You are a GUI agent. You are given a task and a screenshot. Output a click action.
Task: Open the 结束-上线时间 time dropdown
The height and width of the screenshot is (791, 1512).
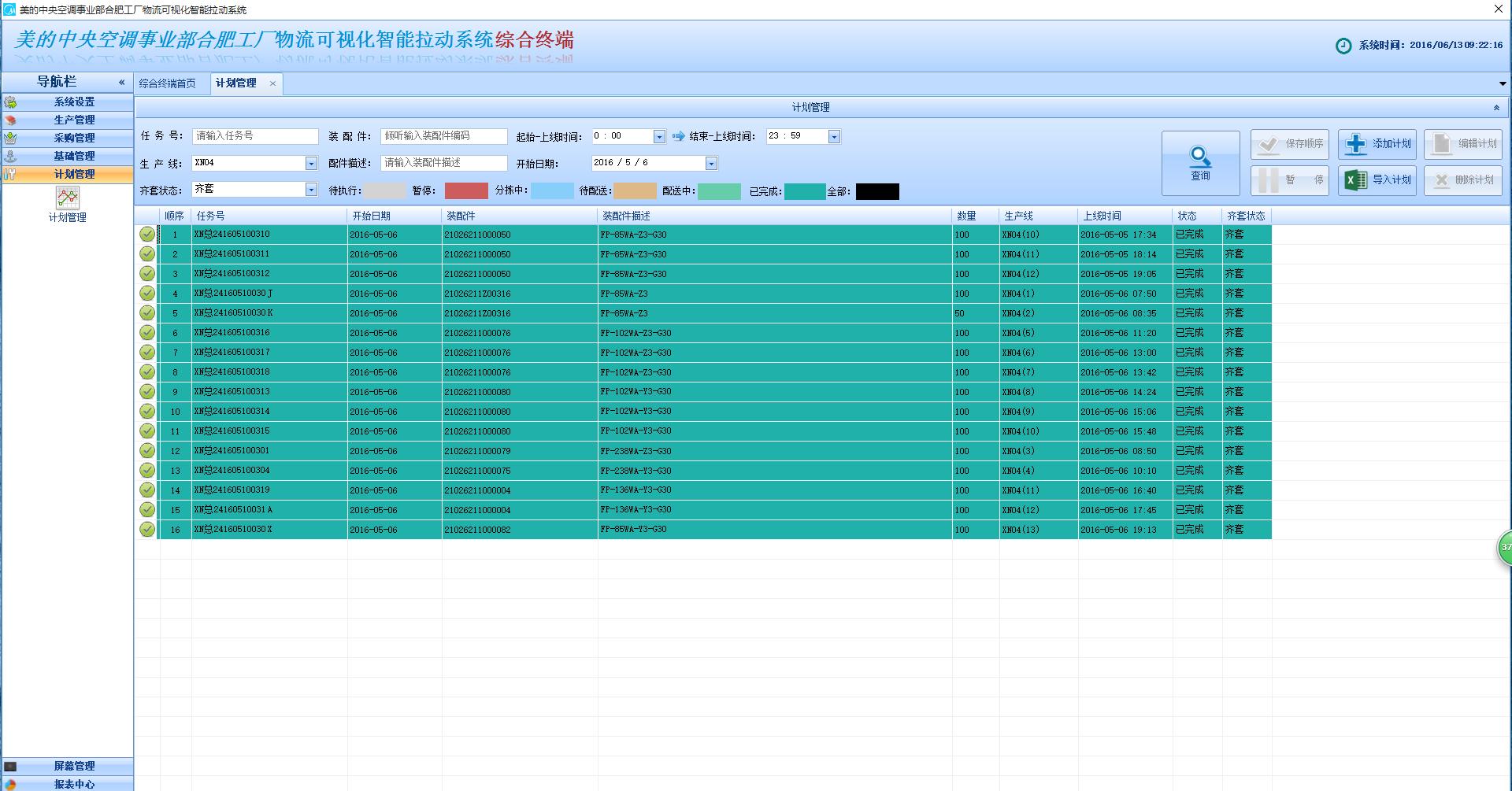(834, 137)
